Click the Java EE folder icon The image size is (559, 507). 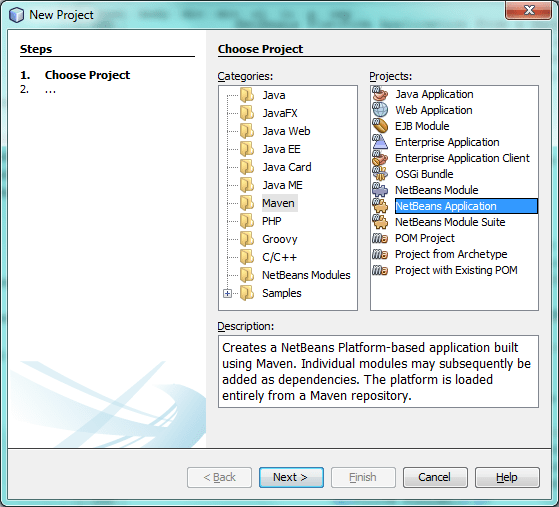tap(247, 149)
